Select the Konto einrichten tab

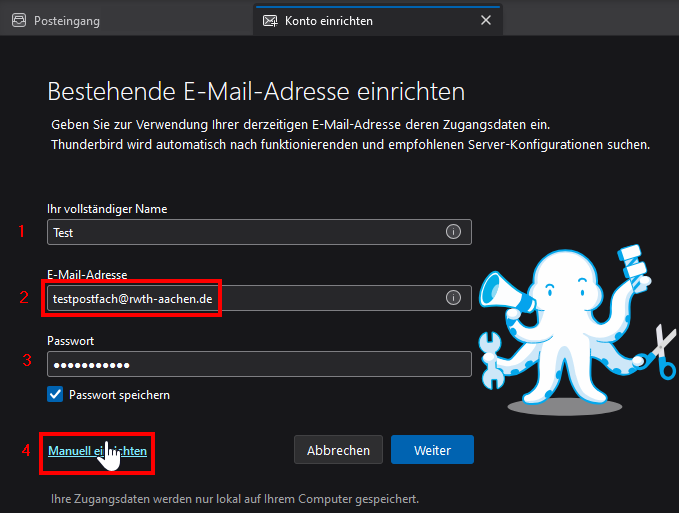[378, 20]
